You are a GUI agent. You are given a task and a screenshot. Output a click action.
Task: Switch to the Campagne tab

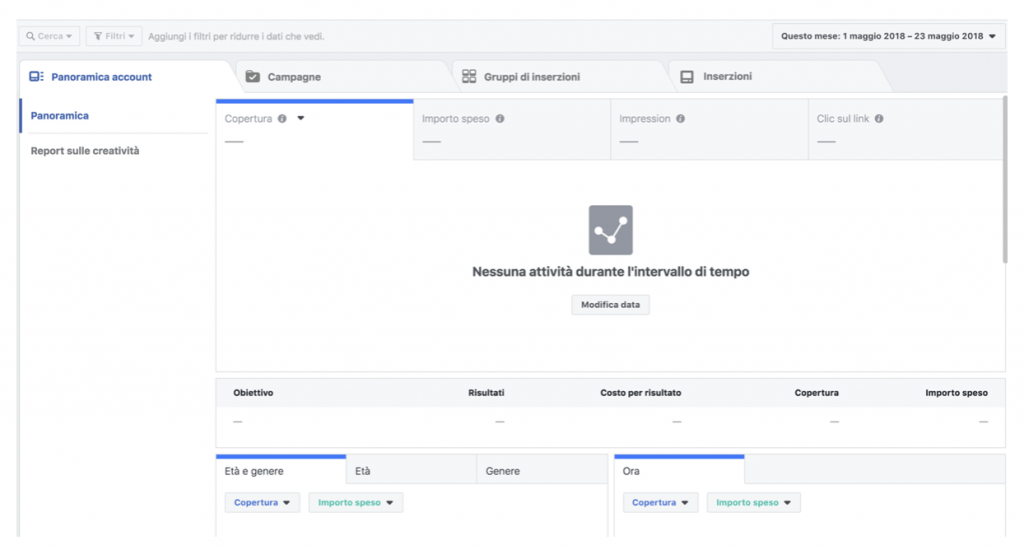(343, 76)
